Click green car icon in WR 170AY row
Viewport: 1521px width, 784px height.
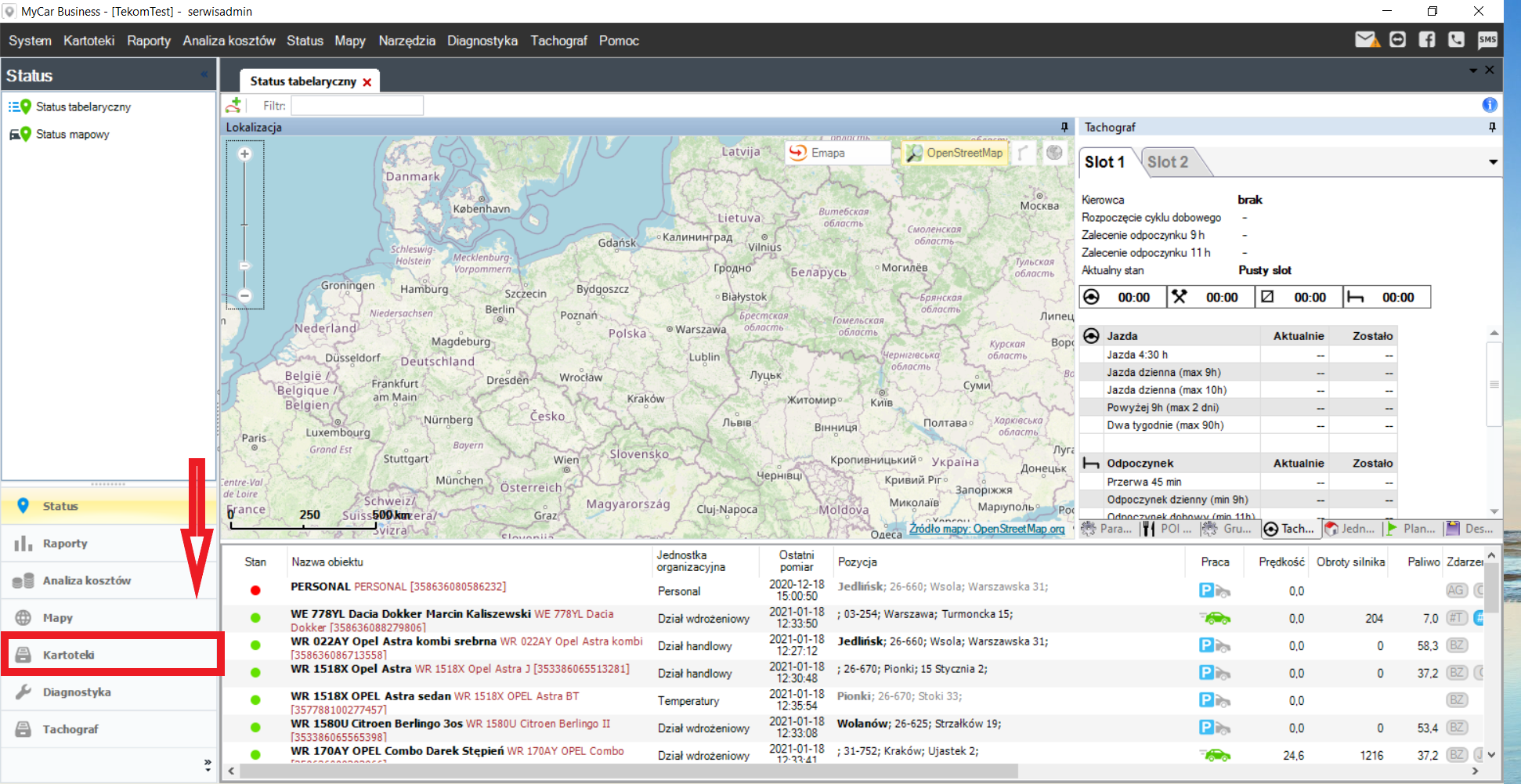click(x=1215, y=755)
